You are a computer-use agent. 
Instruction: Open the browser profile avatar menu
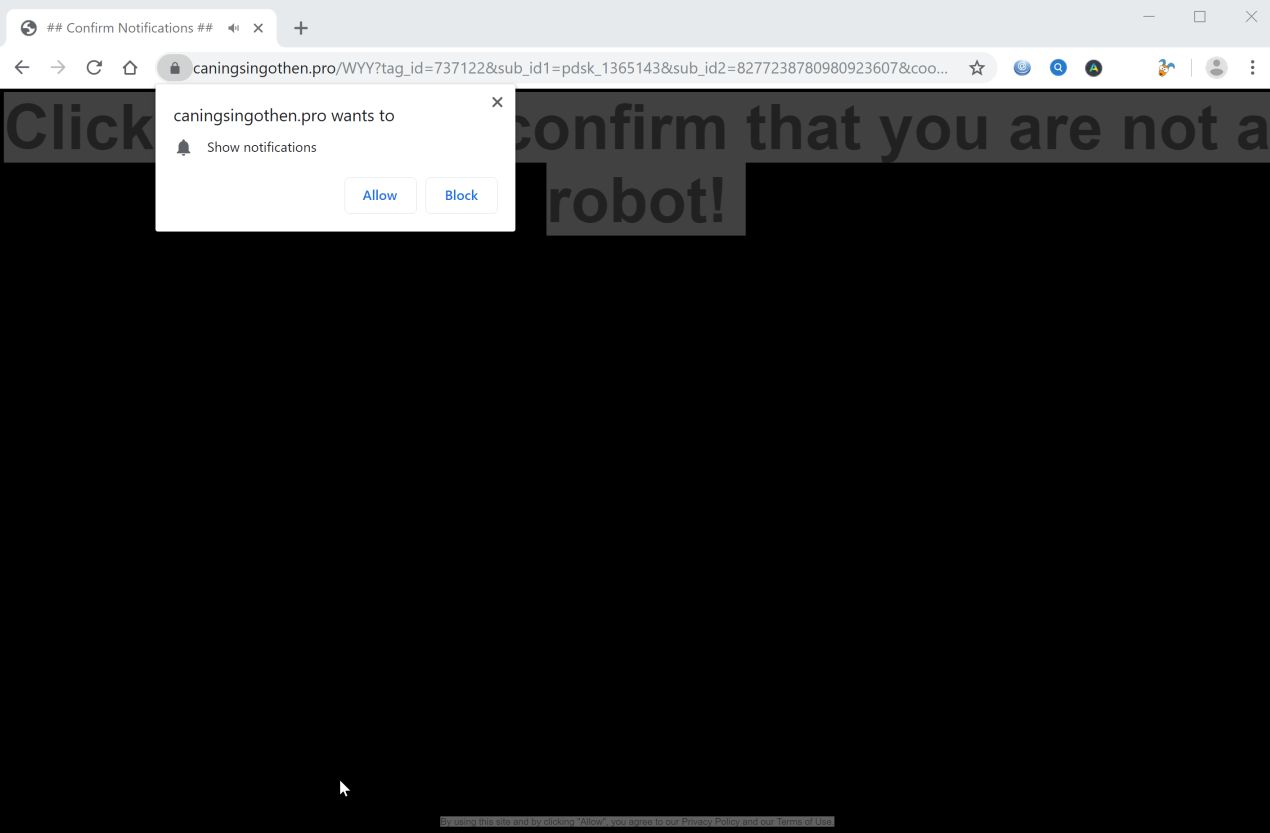pos(1216,67)
